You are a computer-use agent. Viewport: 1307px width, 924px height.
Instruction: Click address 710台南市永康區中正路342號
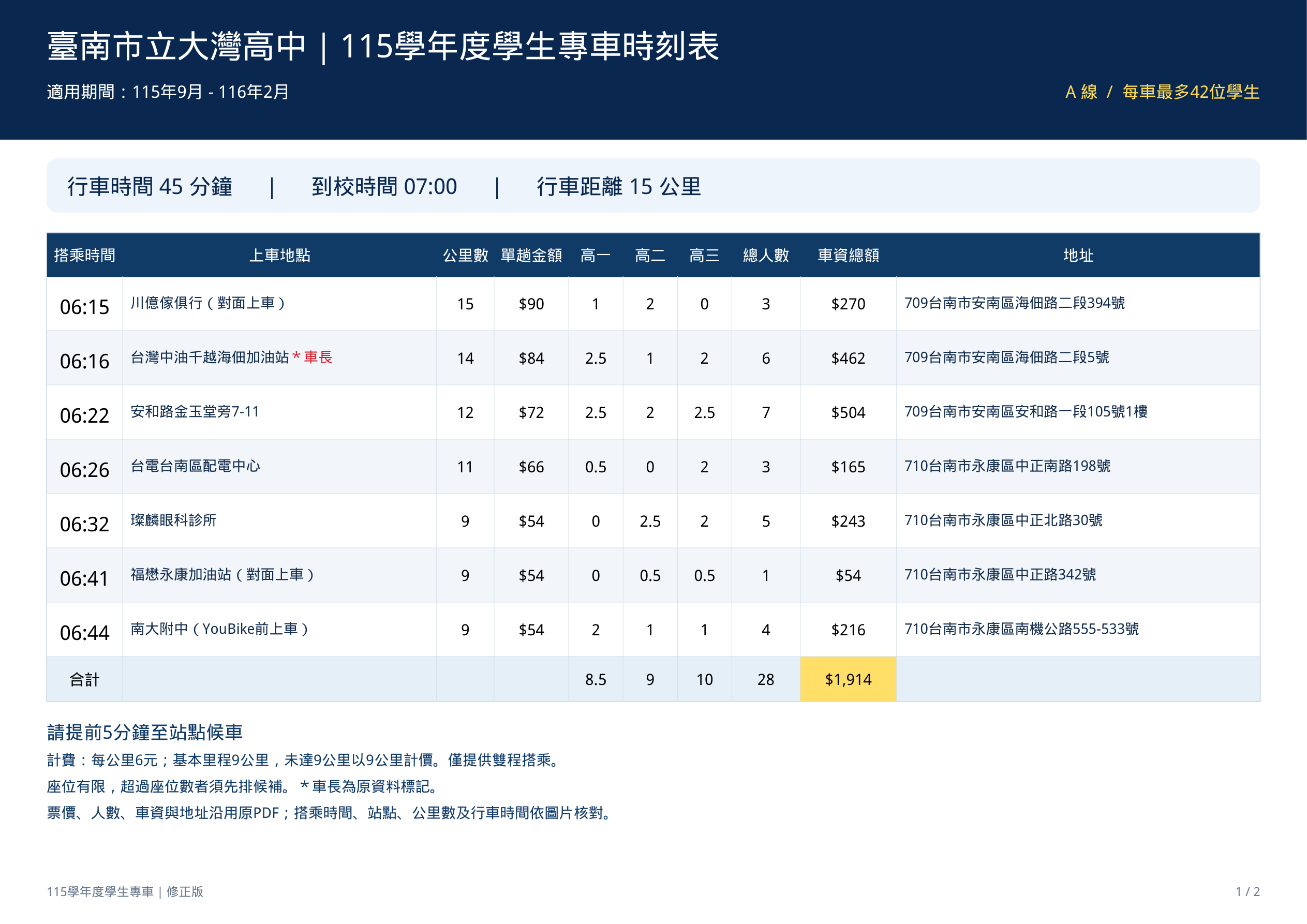point(1000,574)
